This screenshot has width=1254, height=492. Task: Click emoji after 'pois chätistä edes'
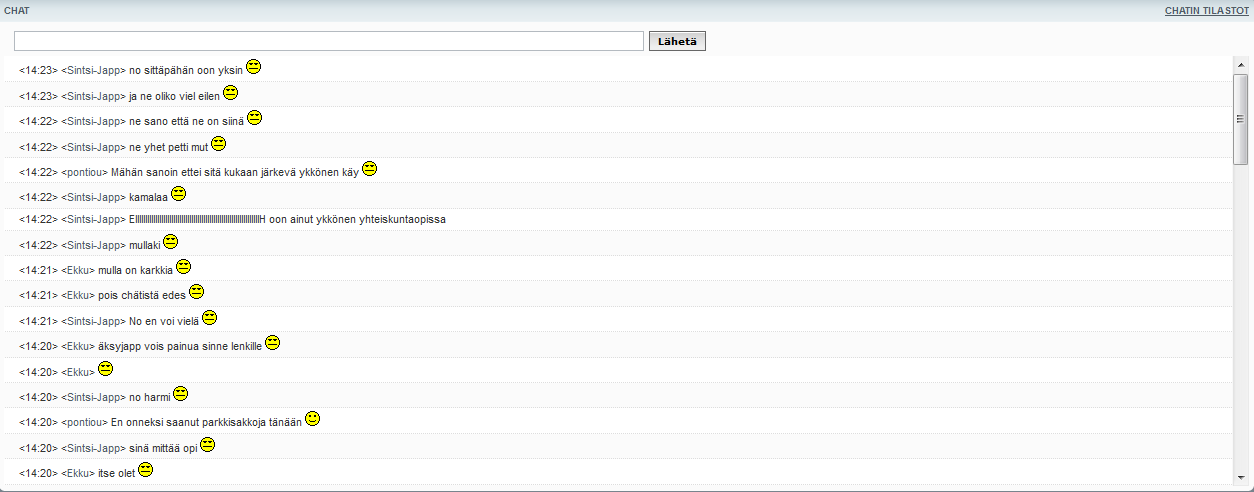click(197, 292)
